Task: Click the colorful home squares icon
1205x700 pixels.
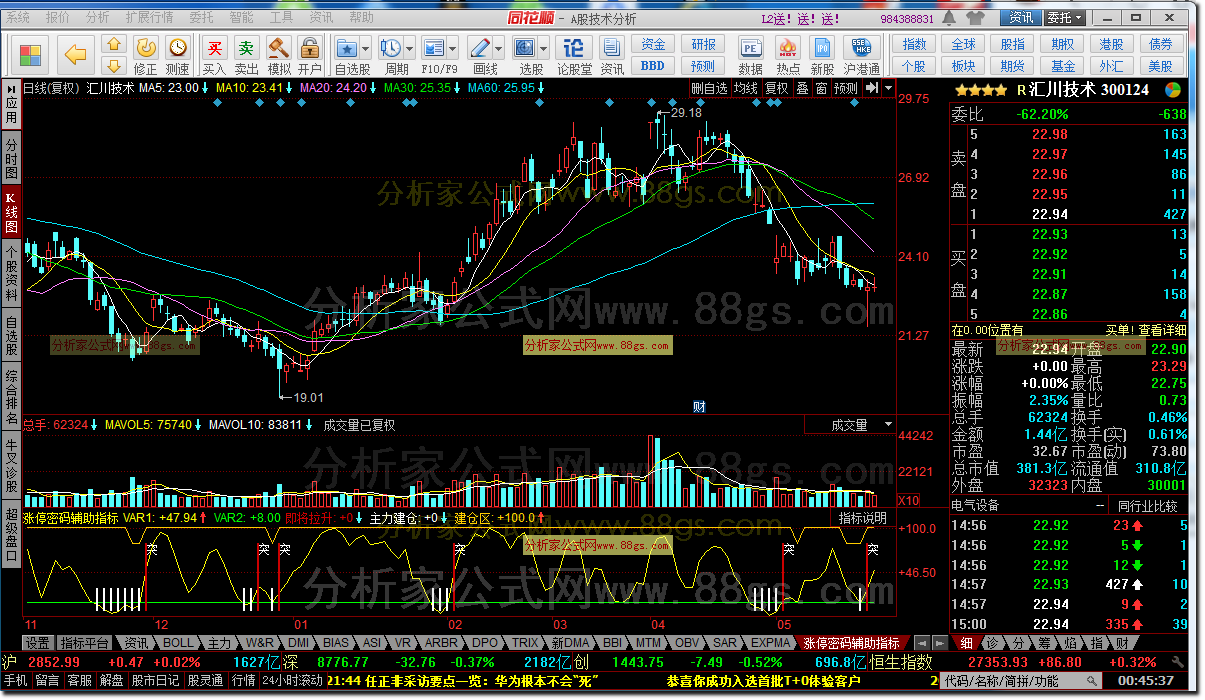Action: (31, 54)
